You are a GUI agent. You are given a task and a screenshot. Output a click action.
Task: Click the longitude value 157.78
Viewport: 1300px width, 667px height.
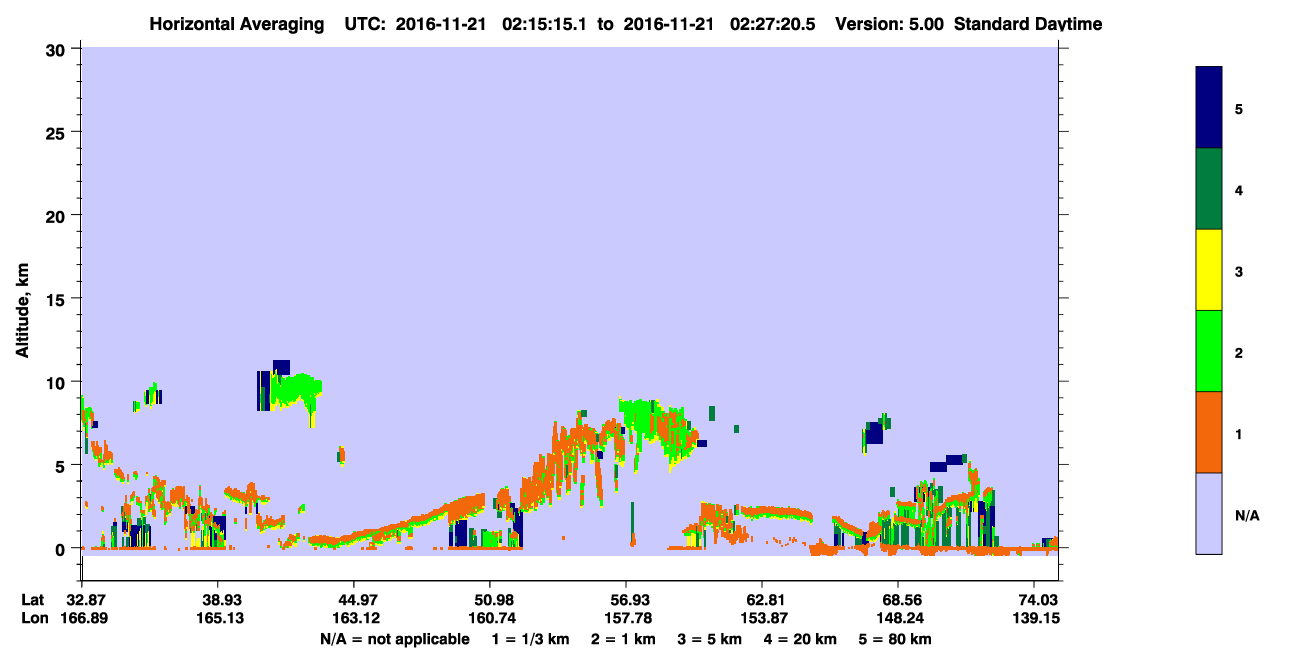click(626, 618)
